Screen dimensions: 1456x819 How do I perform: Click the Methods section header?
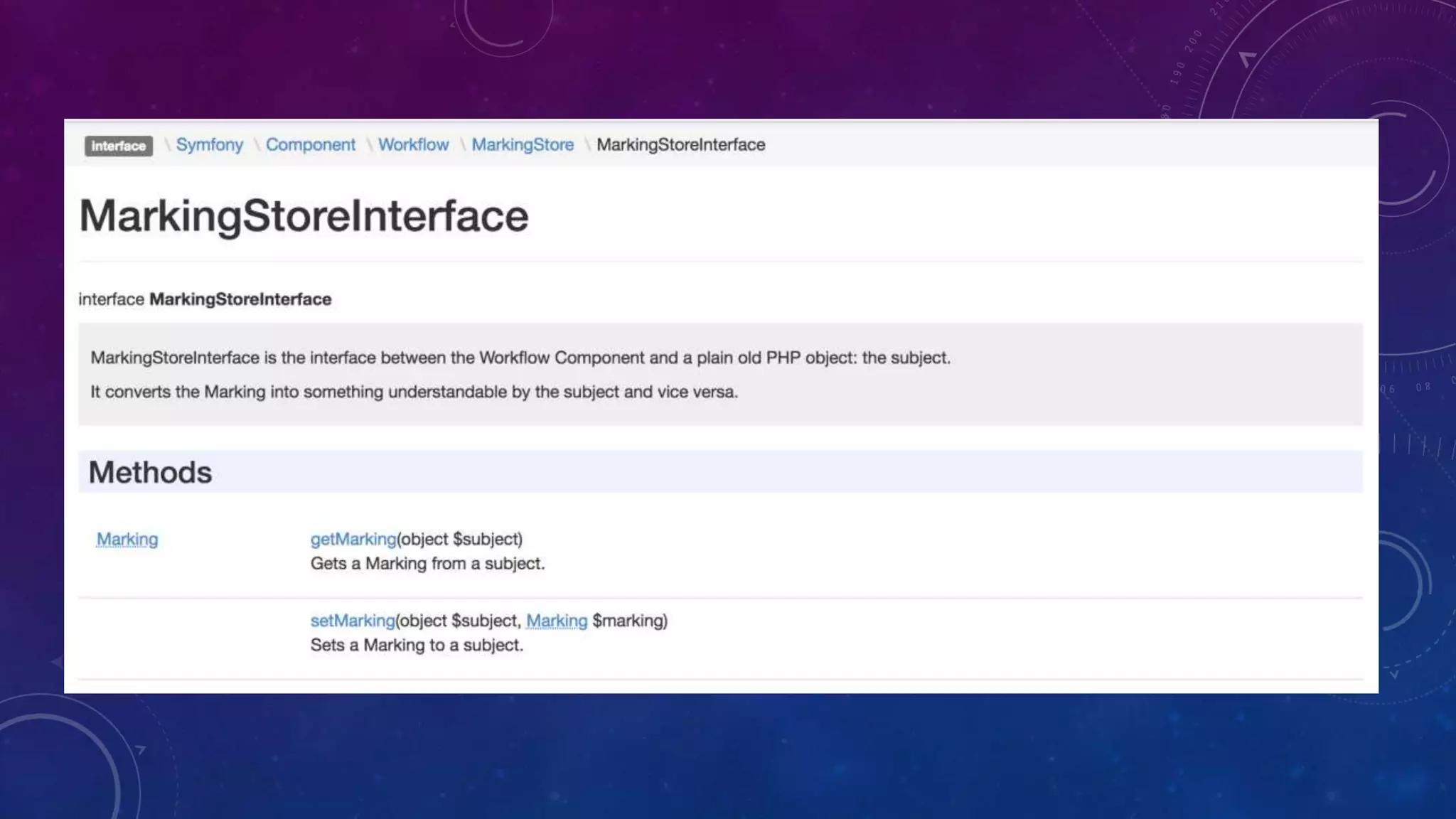coord(150,472)
